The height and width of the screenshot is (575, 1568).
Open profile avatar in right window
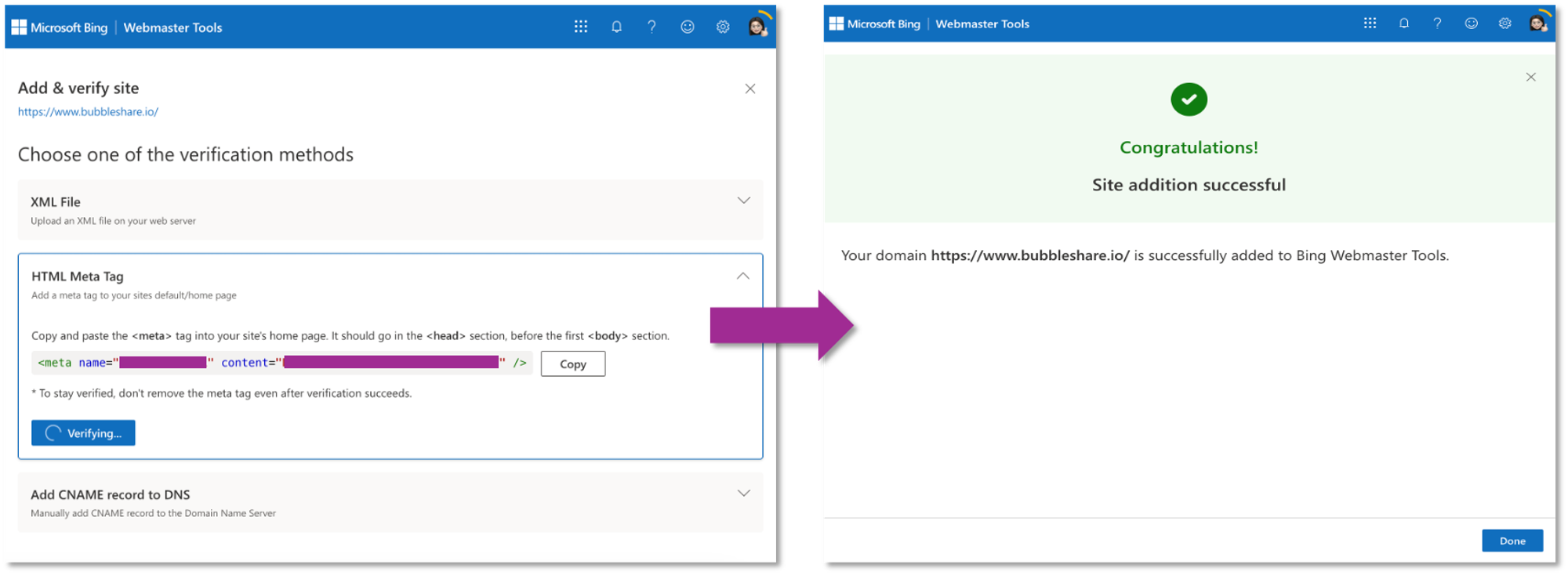(x=1538, y=23)
